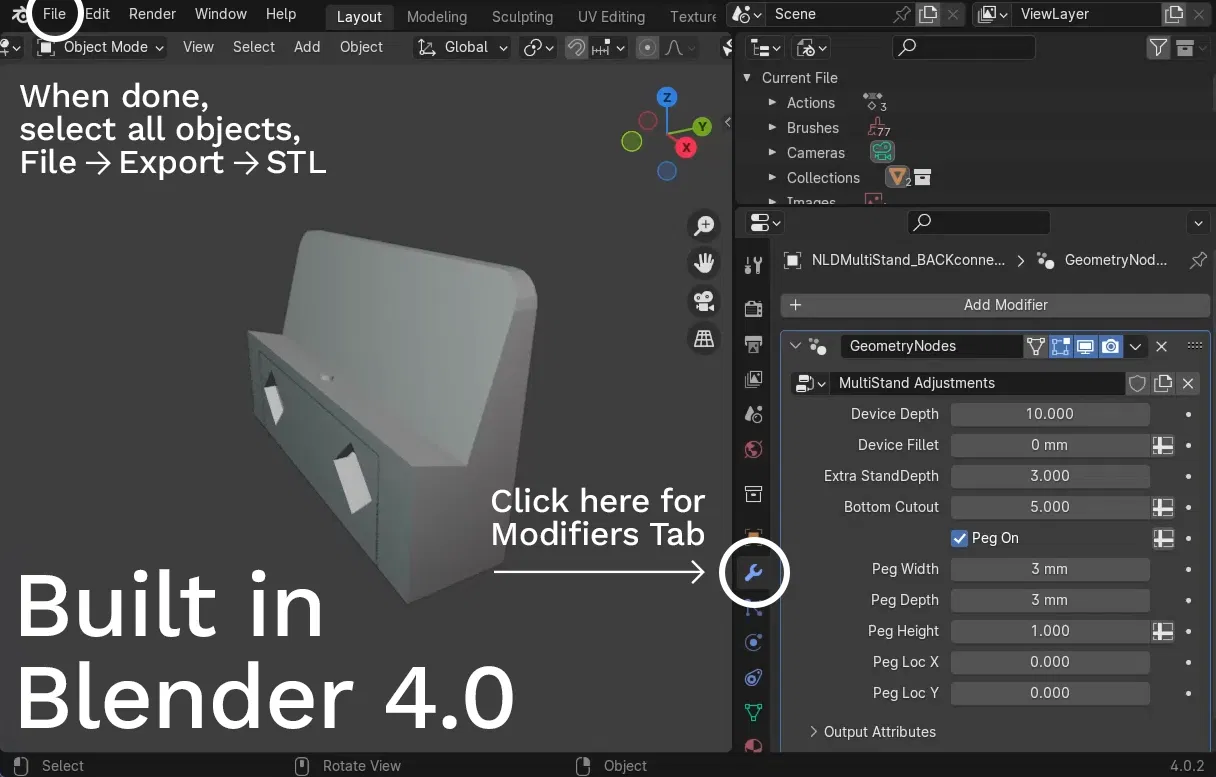Image resolution: width=1216 pixels, height=777 pixels.
Task: Toggle proportional editing
Action: pos(648,47)
